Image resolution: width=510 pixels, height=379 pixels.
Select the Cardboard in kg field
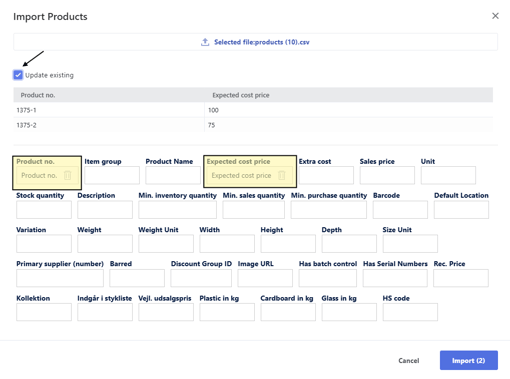coord(288,312)
